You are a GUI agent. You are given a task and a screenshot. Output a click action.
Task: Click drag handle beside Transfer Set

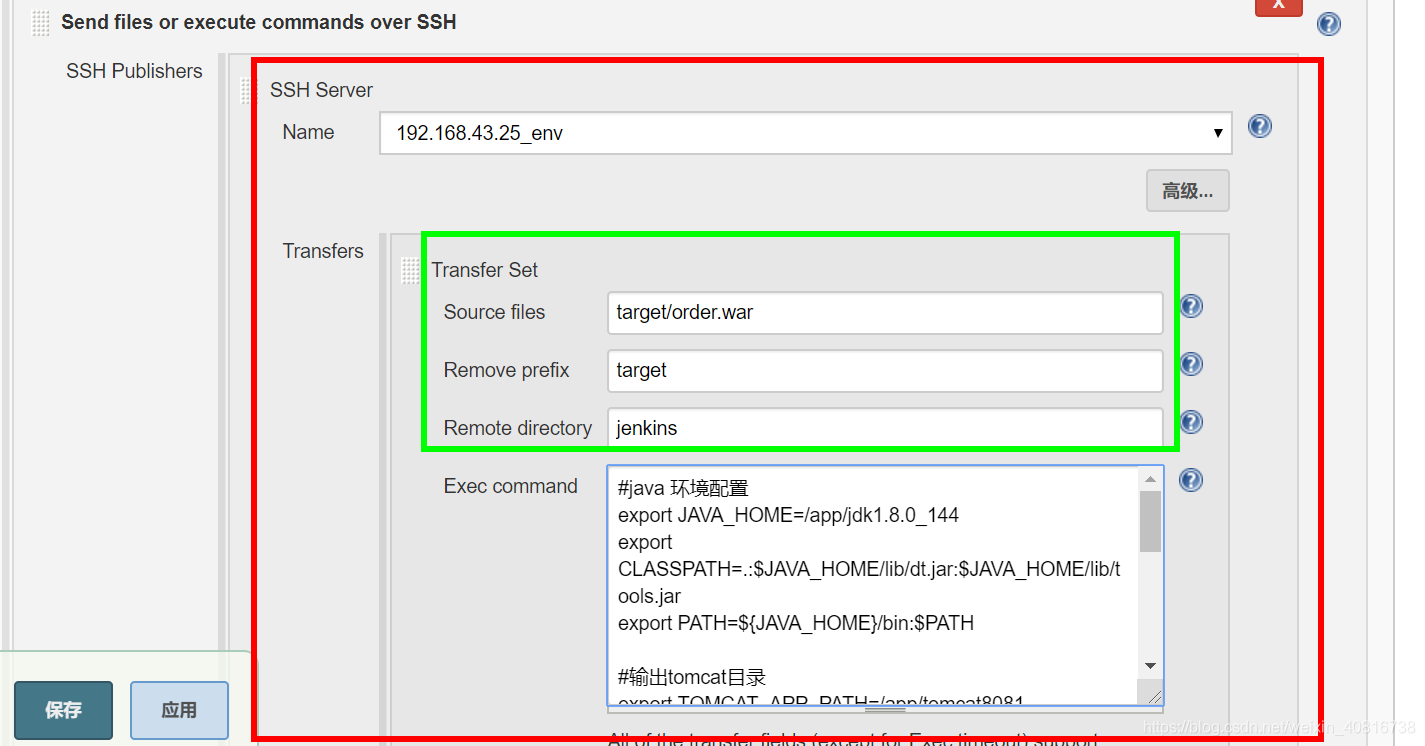tap(410, 270)
